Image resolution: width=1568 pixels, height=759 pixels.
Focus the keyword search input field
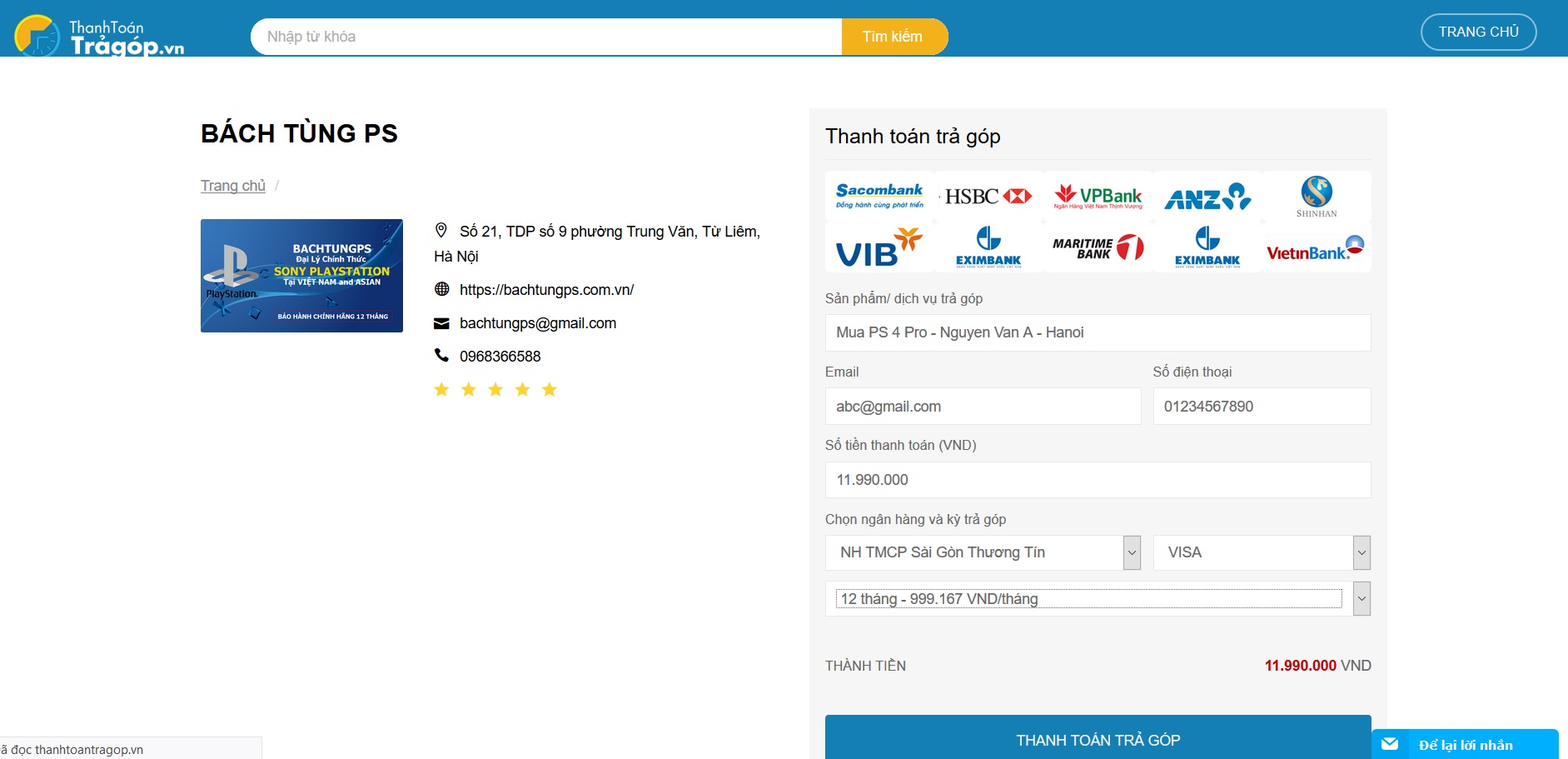[x=546, y=37]
